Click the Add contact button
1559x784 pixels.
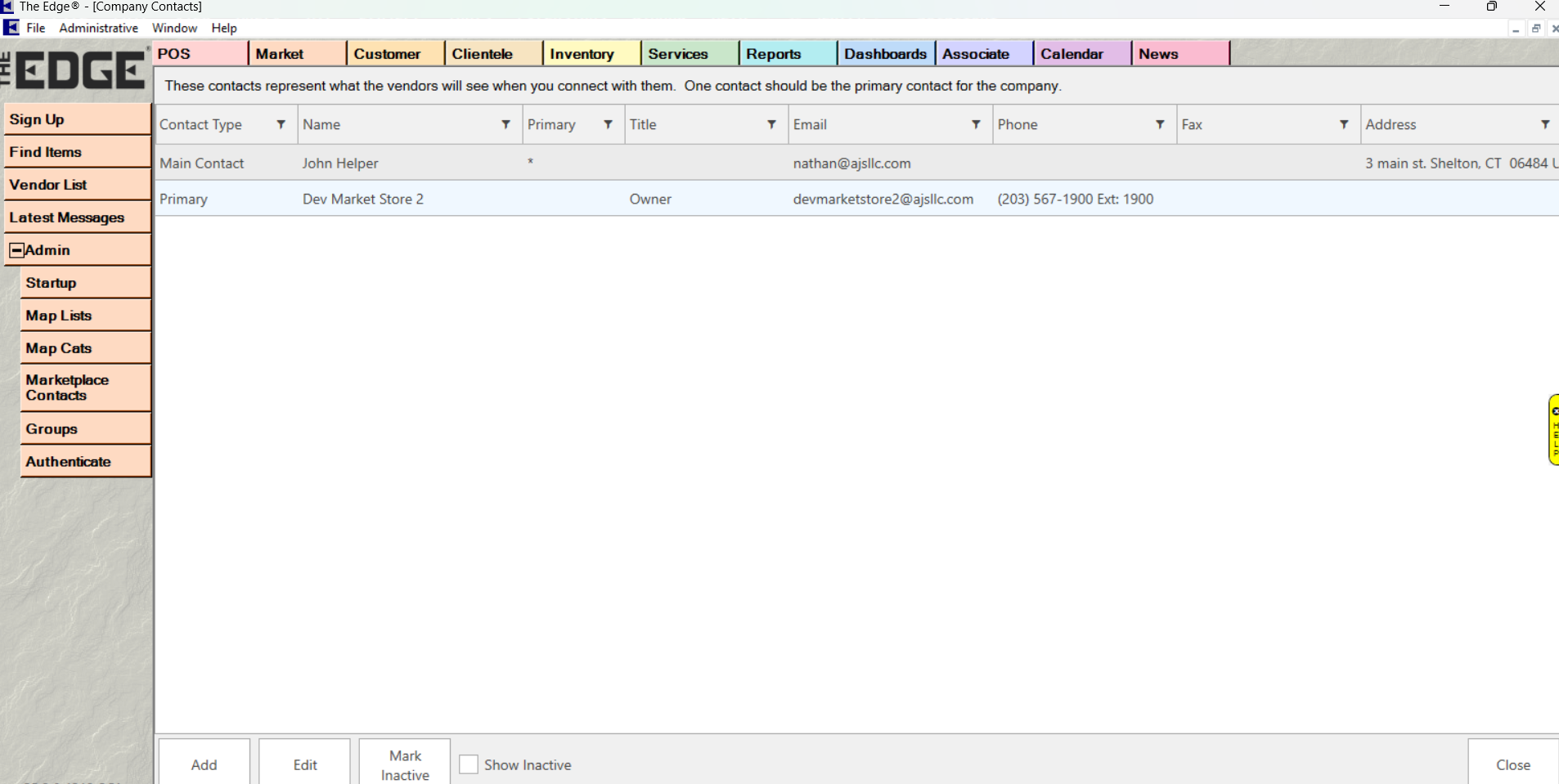point(204,764)
